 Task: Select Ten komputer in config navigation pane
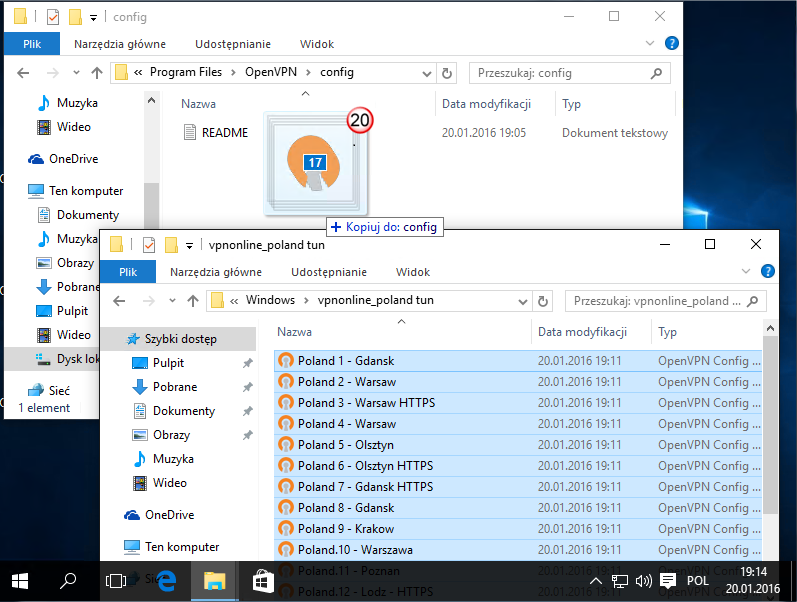point(75,191)
